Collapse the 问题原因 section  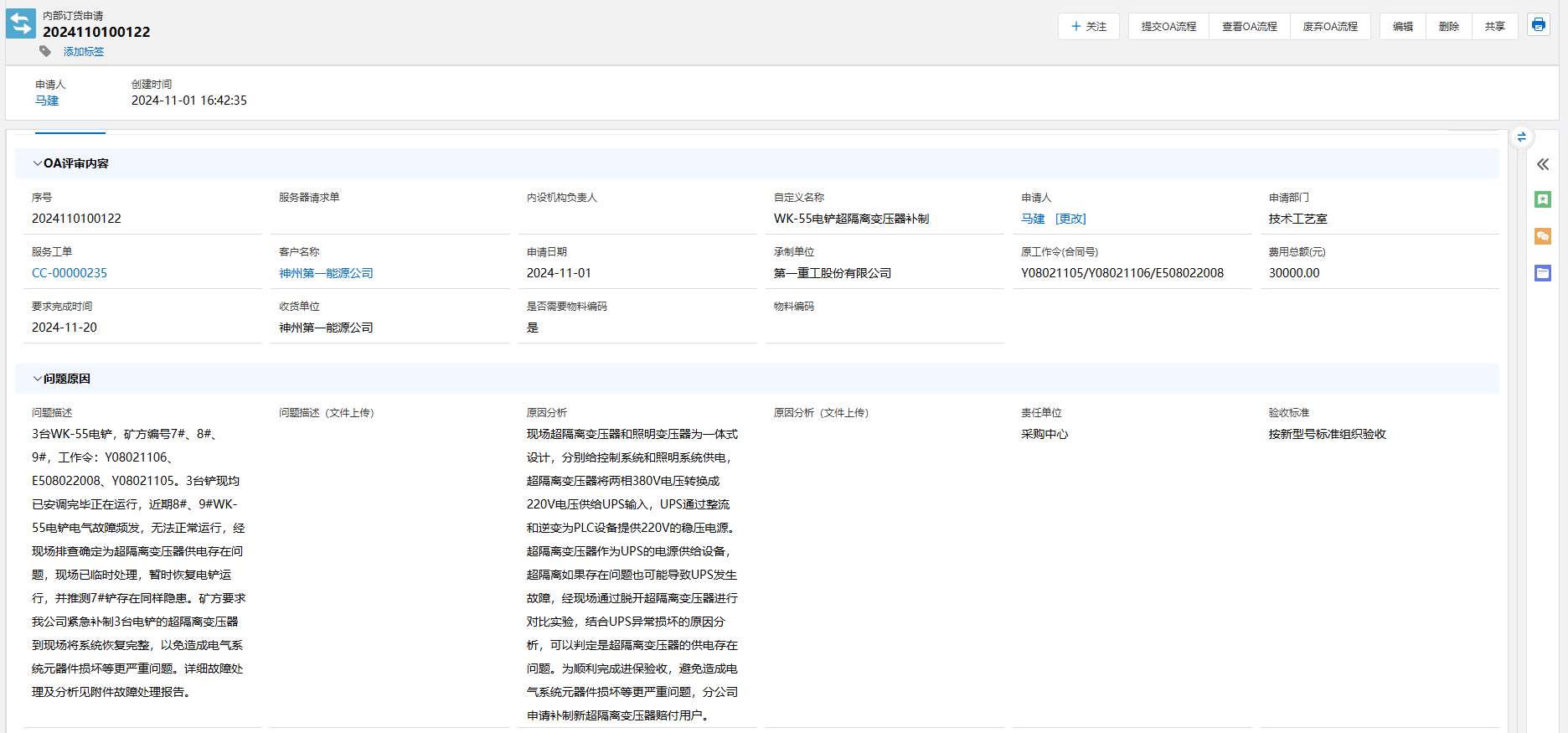38,379
